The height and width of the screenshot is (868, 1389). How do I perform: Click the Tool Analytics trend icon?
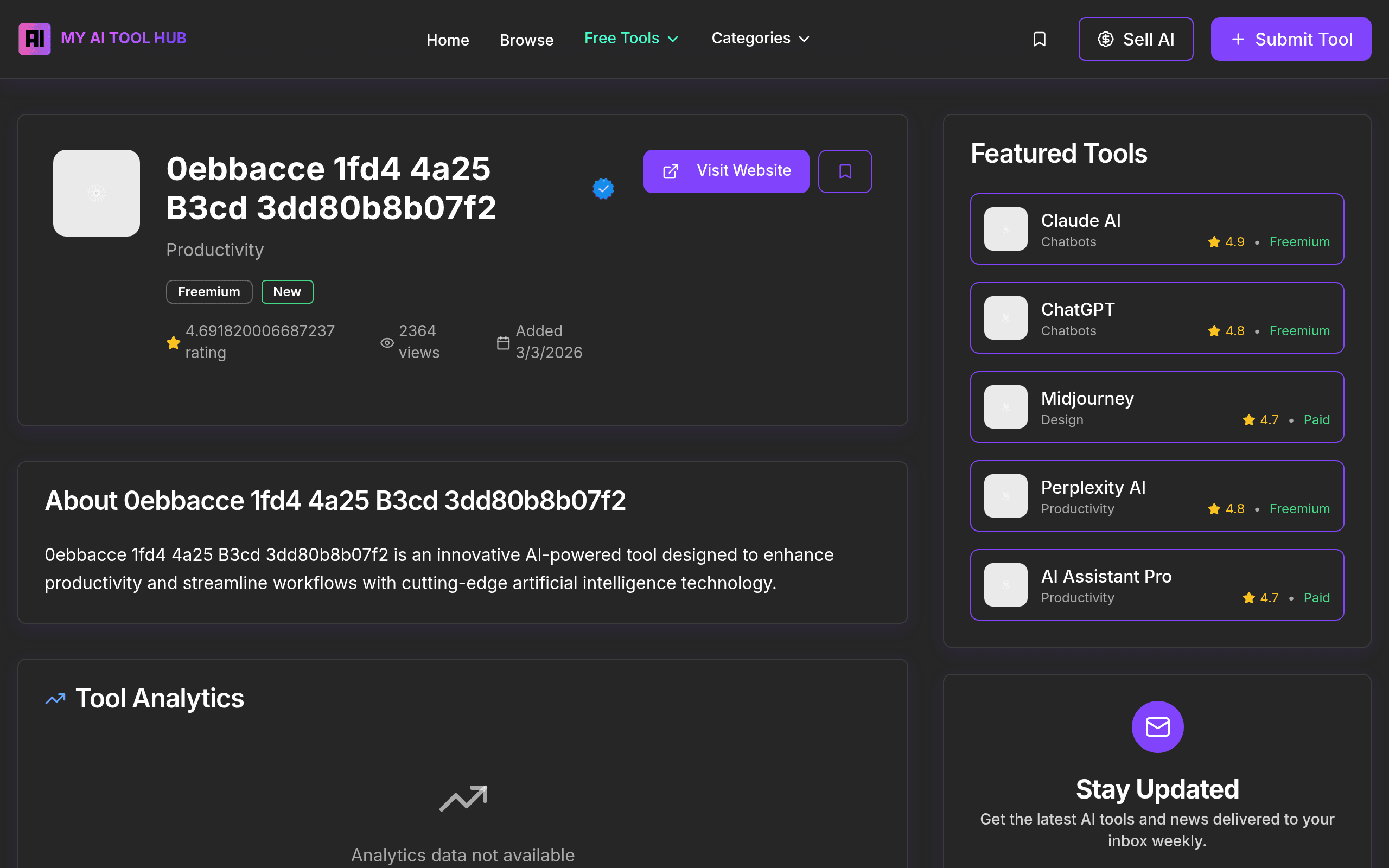[56, 699]
